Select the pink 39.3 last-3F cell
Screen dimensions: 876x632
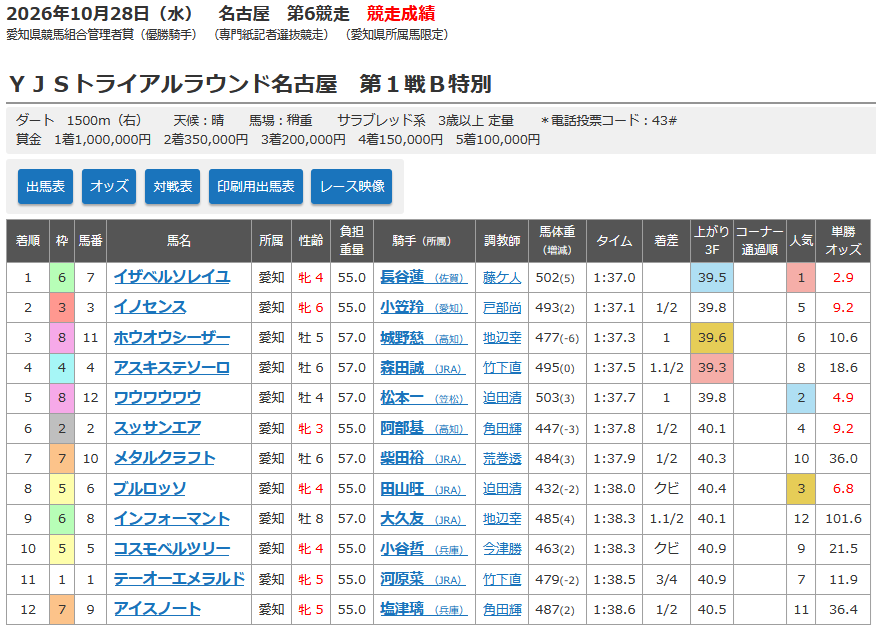pyautogui.click(x=712, y=368)
